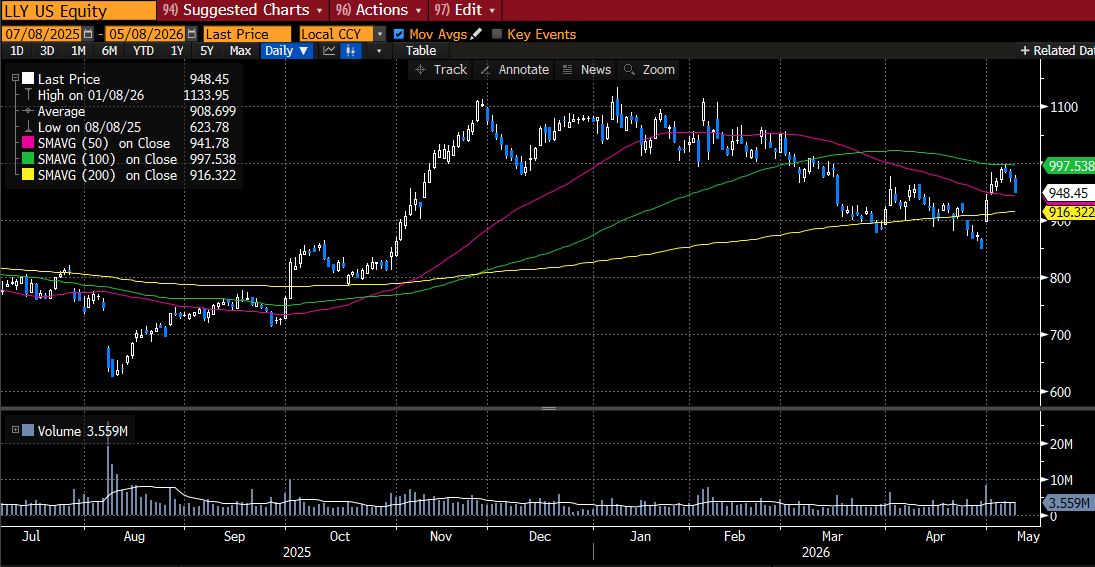Viewport: 1095px width, 567px height.
Task: Open the Daily periodicity dropdown
Action: point(286,50)
